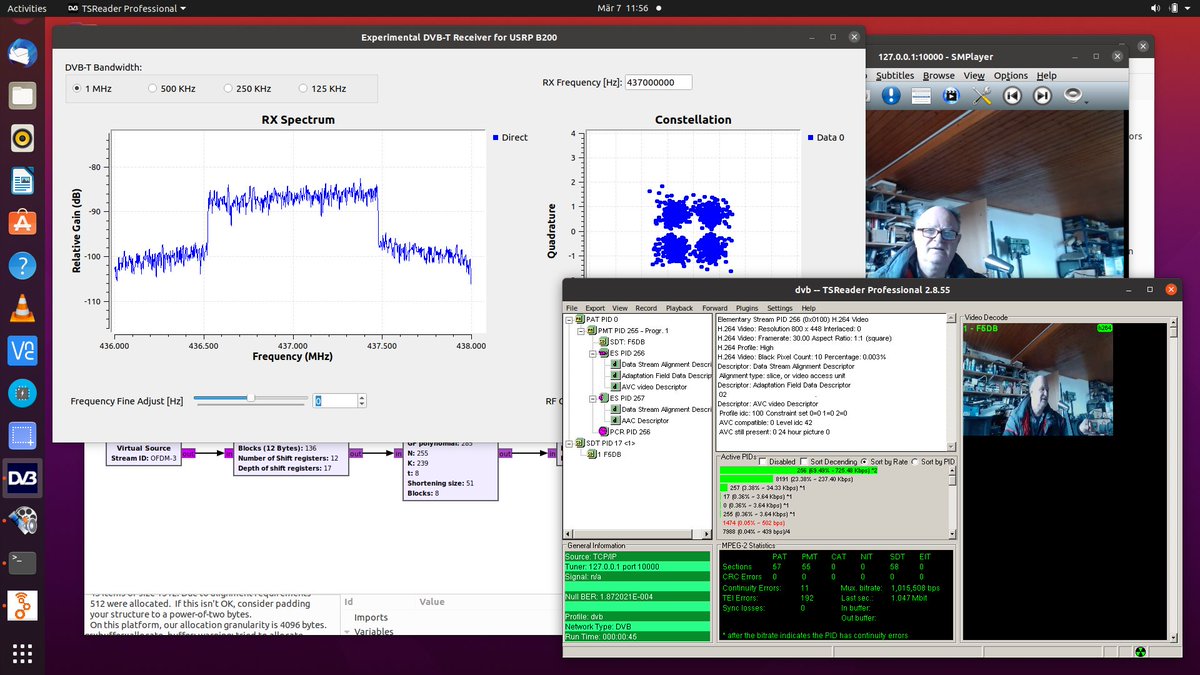1200x675 pixels.
Task: Select 1 MHz DVB-T bandwidth
Action: point(91,89)
